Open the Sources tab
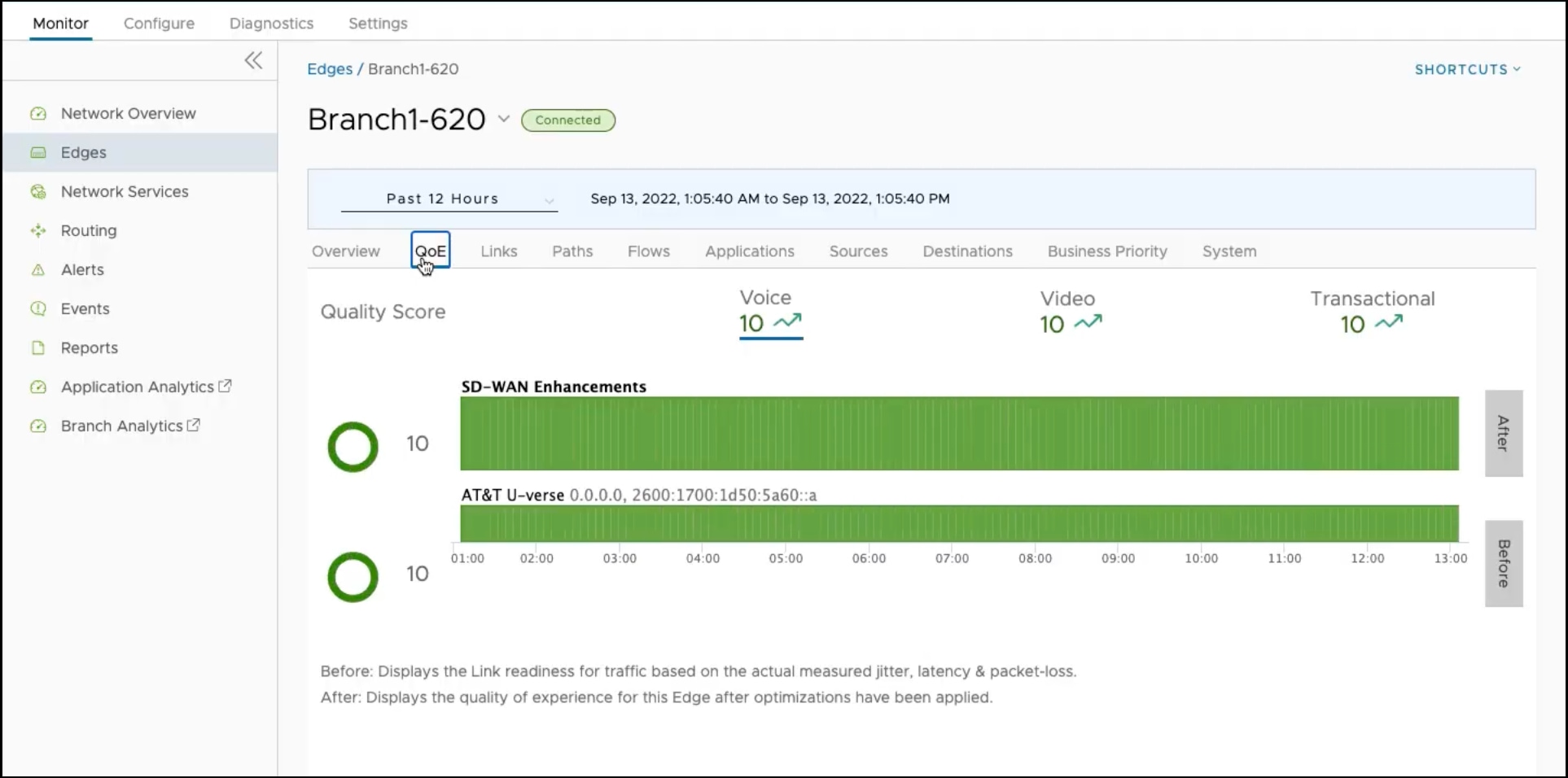This screenshot has width=1568, height=778. [858, 251]
